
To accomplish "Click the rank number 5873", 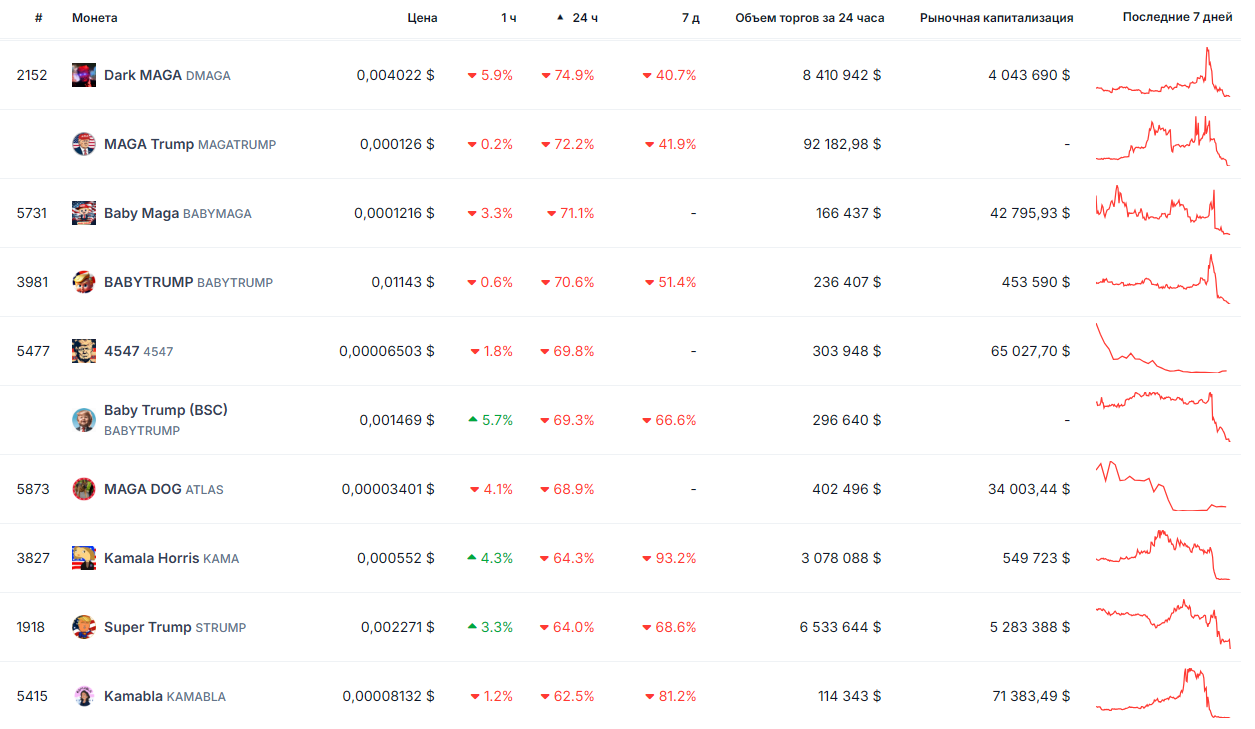I will pyautogui.click(x=32, y=489).
